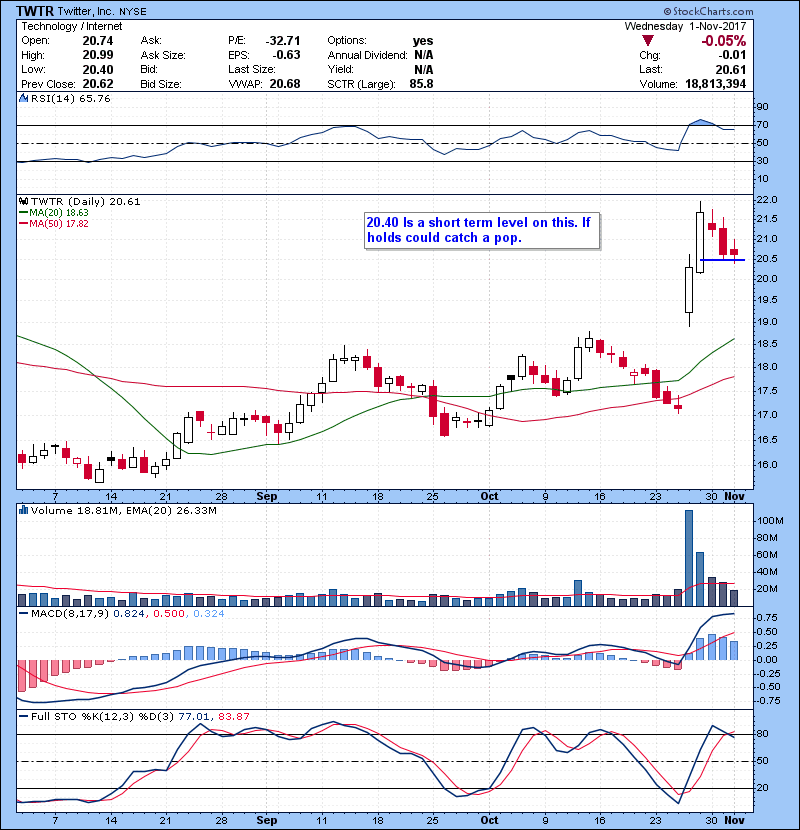Viewport: 800px width, 830px height.
Task: Click the Volume figure 18,813,394
Action: 715,84
